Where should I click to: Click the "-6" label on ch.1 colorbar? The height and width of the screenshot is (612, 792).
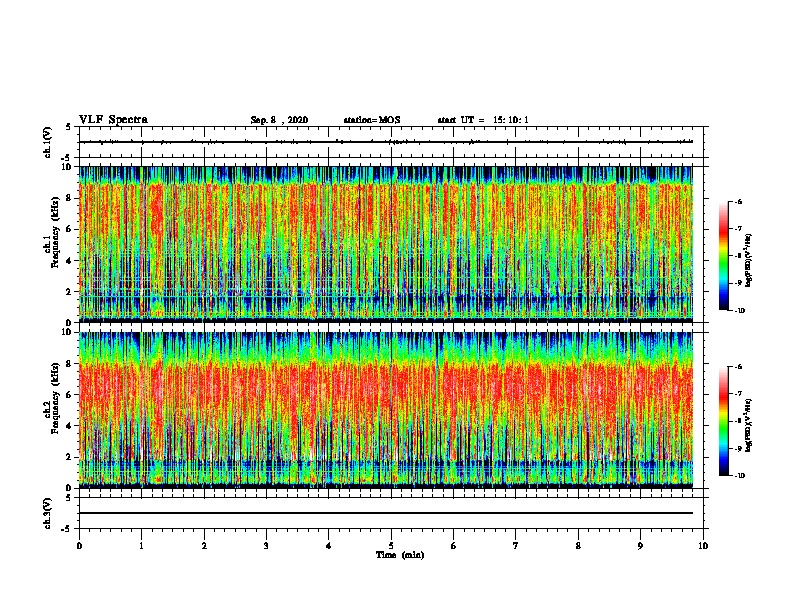738,202
